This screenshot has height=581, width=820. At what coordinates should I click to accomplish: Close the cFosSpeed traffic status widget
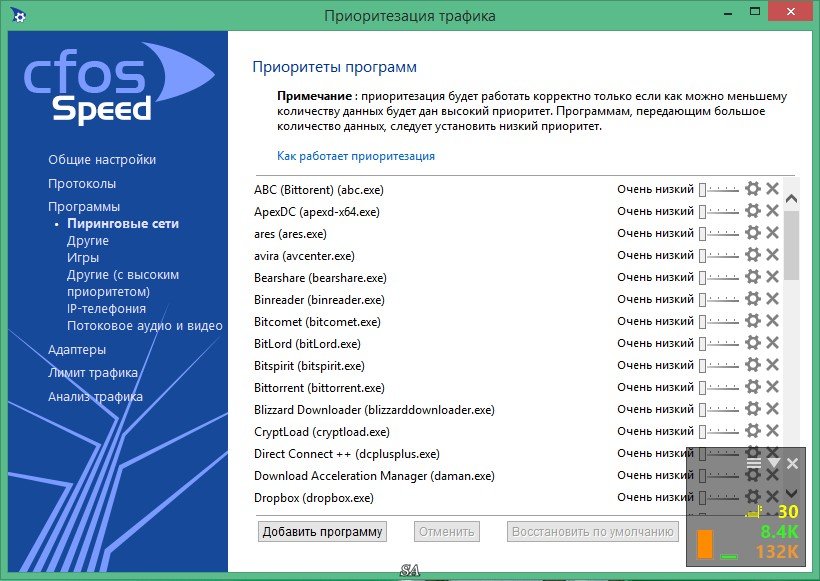pos(792,464)
